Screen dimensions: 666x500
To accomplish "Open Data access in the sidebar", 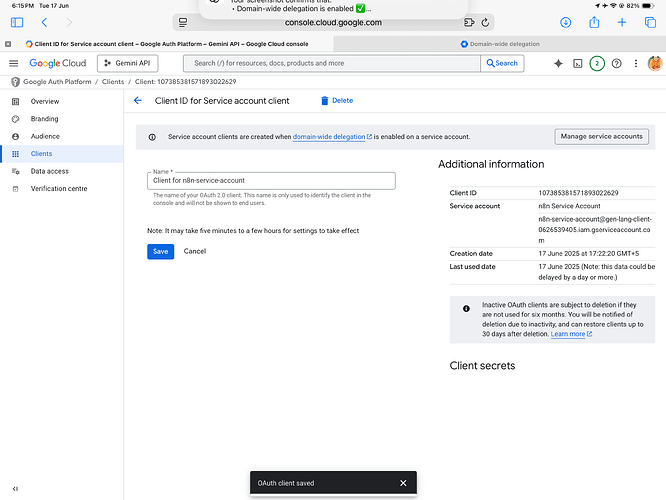I will pyautogui.click(x=62, y=171).
